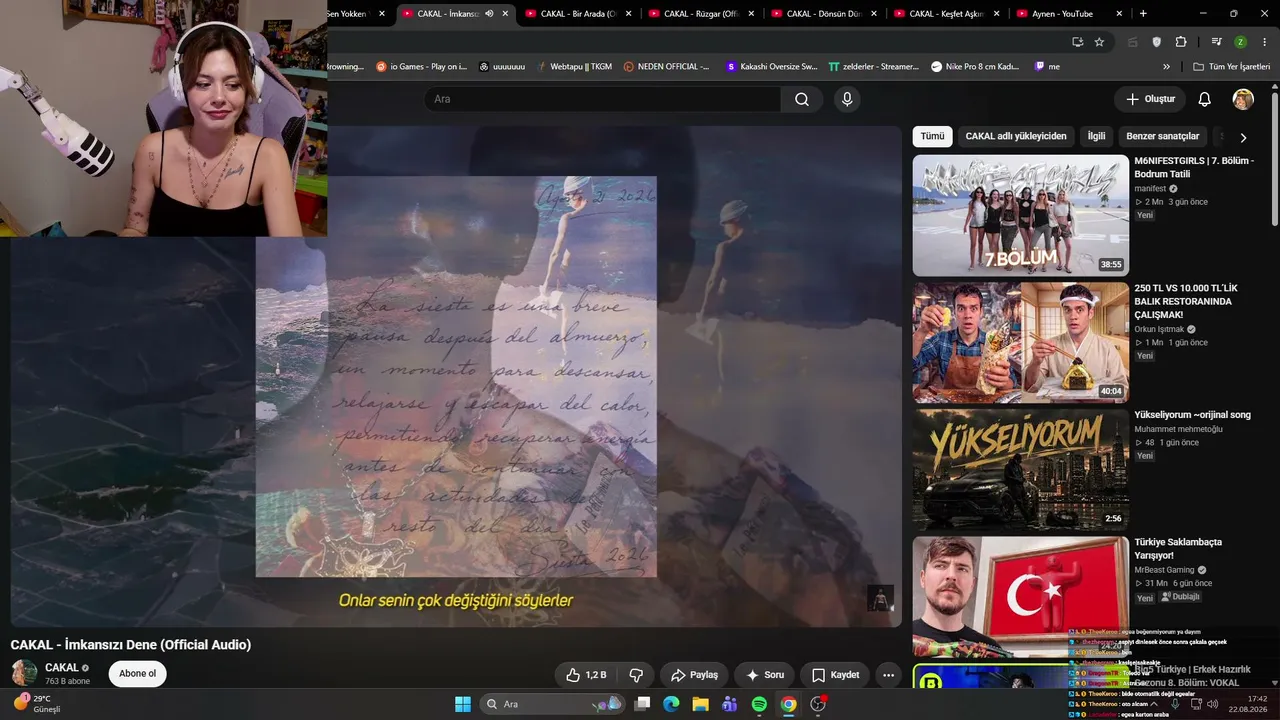This screenshot has height=720, width=1280.
Task: Open File Explorer from the taskbar
Action: (700, 704)
